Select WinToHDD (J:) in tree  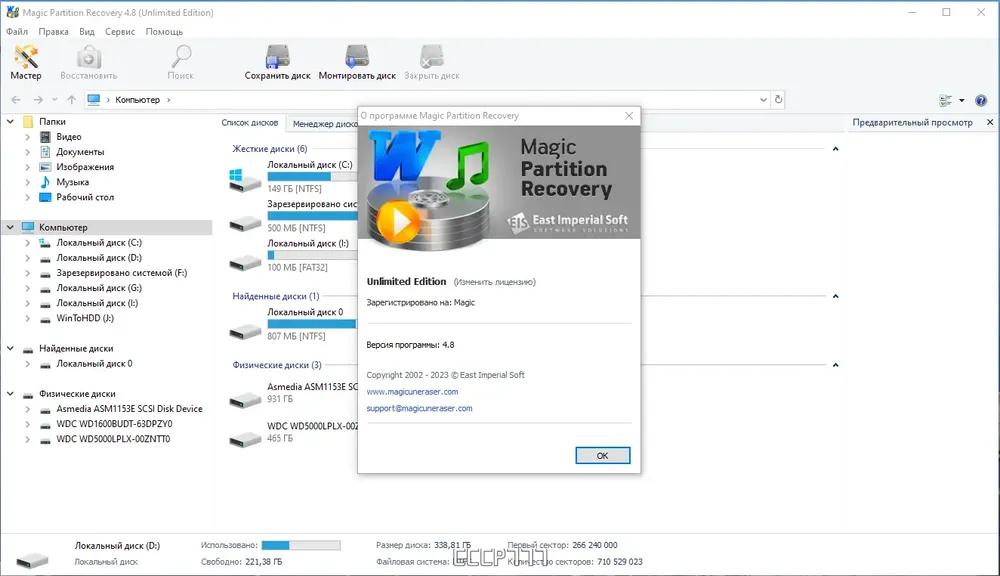(x=85, y=318)
